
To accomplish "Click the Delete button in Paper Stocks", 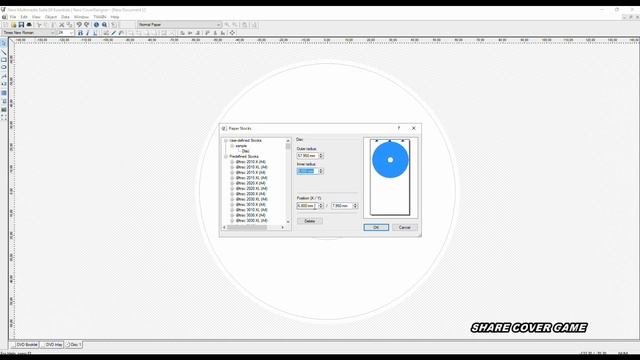I will 310,221.
